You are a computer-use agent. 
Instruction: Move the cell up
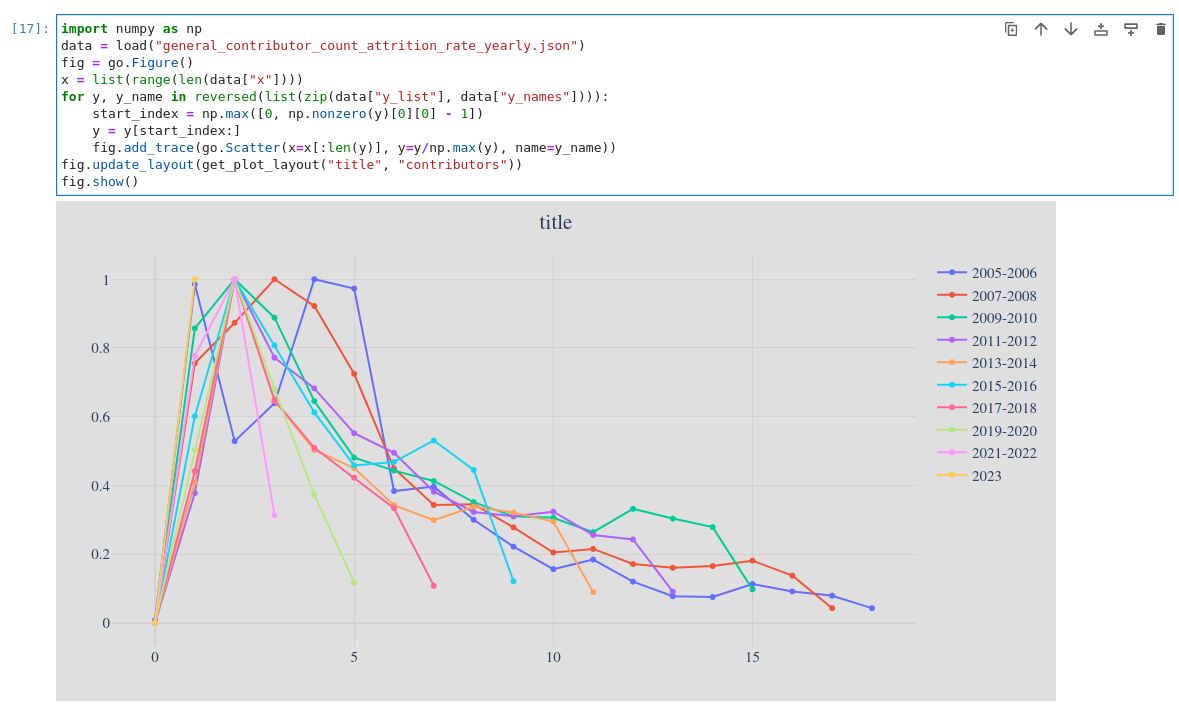click(x=1041, y=29)
